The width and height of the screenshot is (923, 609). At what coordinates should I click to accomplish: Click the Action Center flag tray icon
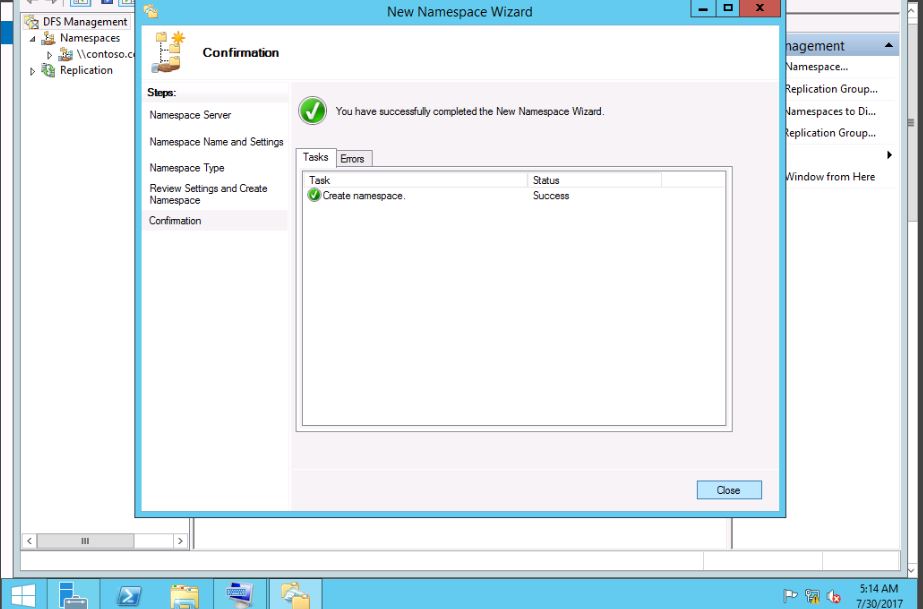791,596
